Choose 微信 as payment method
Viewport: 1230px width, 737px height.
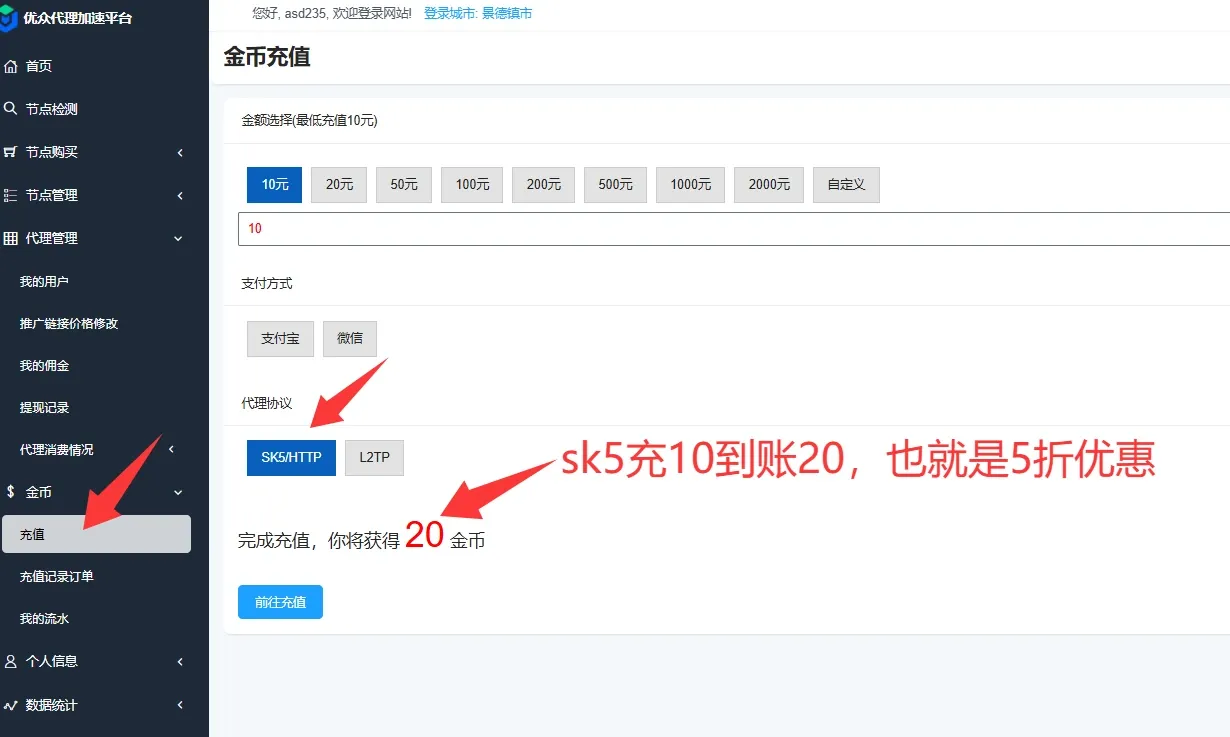tap(350, 339)
